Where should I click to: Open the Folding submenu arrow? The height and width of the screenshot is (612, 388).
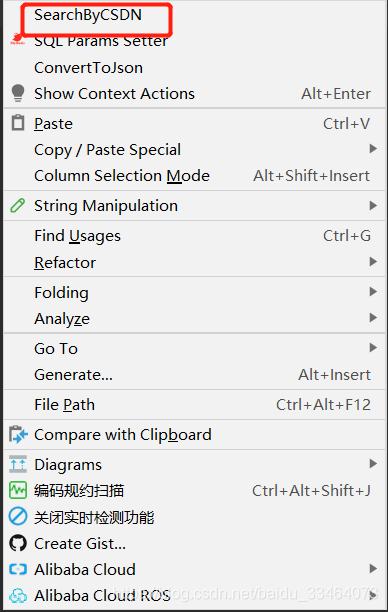pos(373,292)
